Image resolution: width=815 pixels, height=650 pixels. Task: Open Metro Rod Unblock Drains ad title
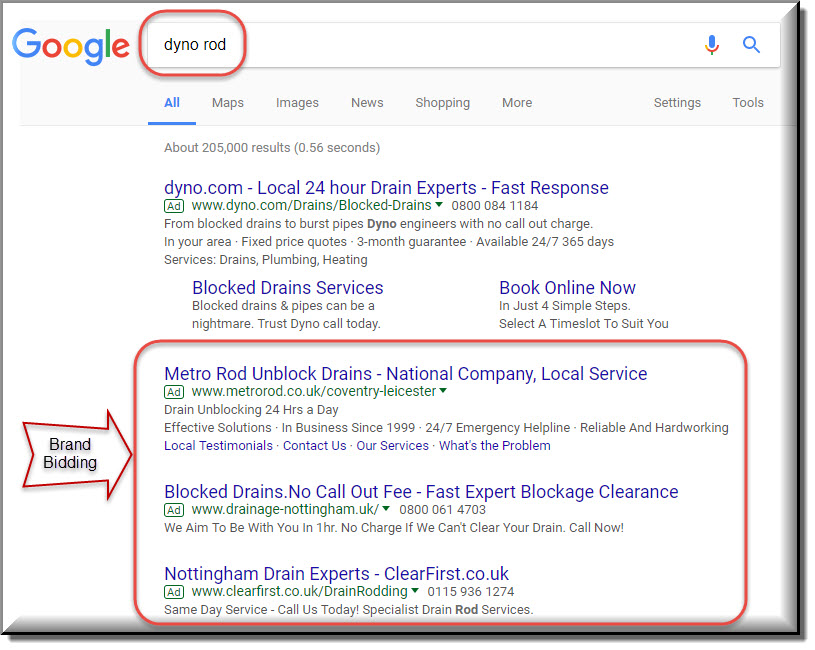coord(405,374)
